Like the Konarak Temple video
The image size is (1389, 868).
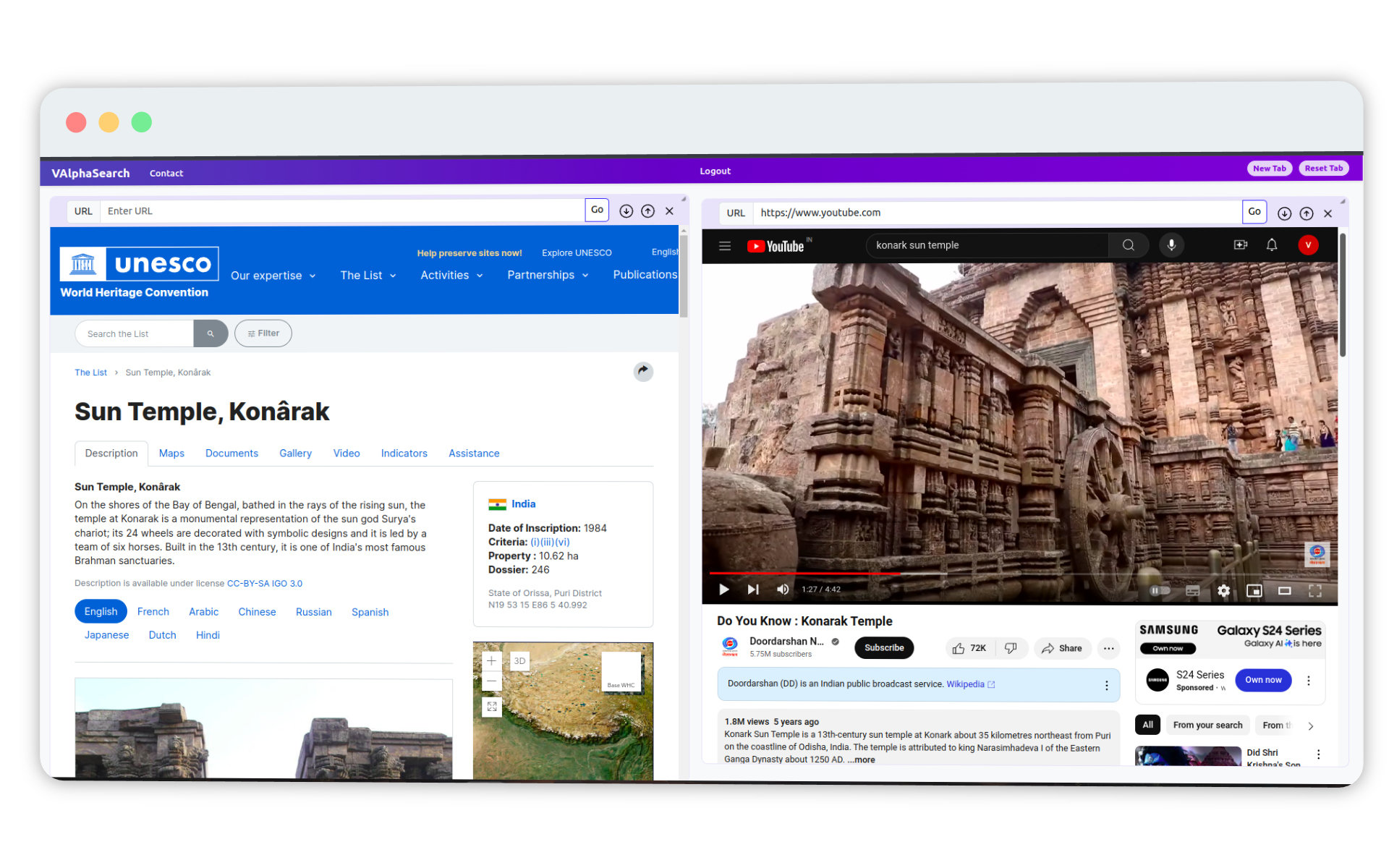pos(969,648)
